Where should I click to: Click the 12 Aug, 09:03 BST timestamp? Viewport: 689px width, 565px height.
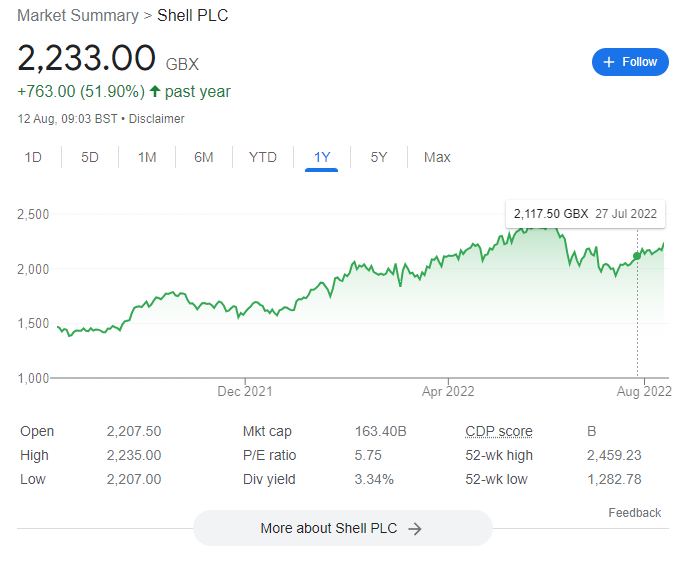67,119
